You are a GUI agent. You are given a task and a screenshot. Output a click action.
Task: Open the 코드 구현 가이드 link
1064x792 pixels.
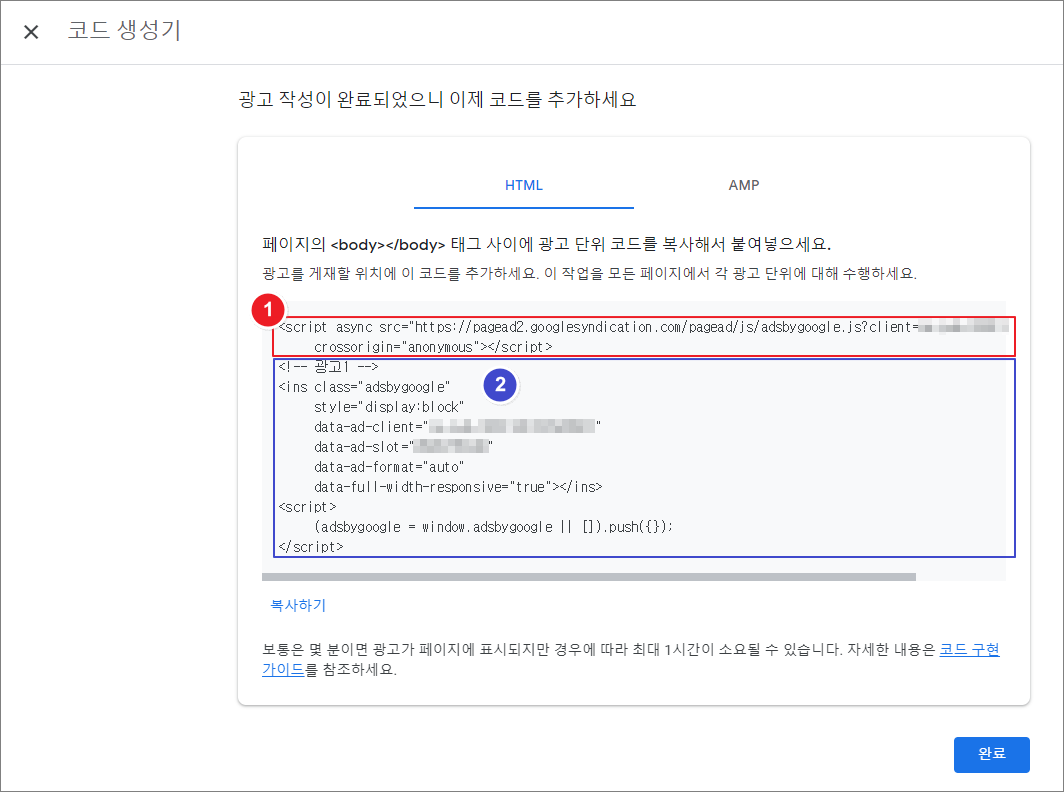(969, 649)
